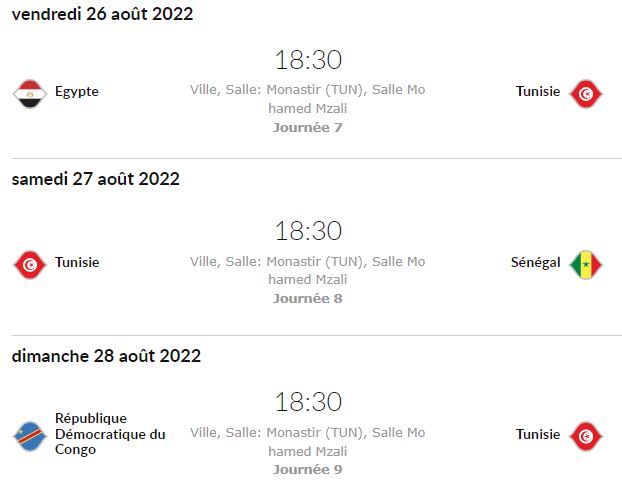This screenshot has height=491, width=622.
Task: Open Tunisie team name in 28 août match
Action: [x=538, y=434]
